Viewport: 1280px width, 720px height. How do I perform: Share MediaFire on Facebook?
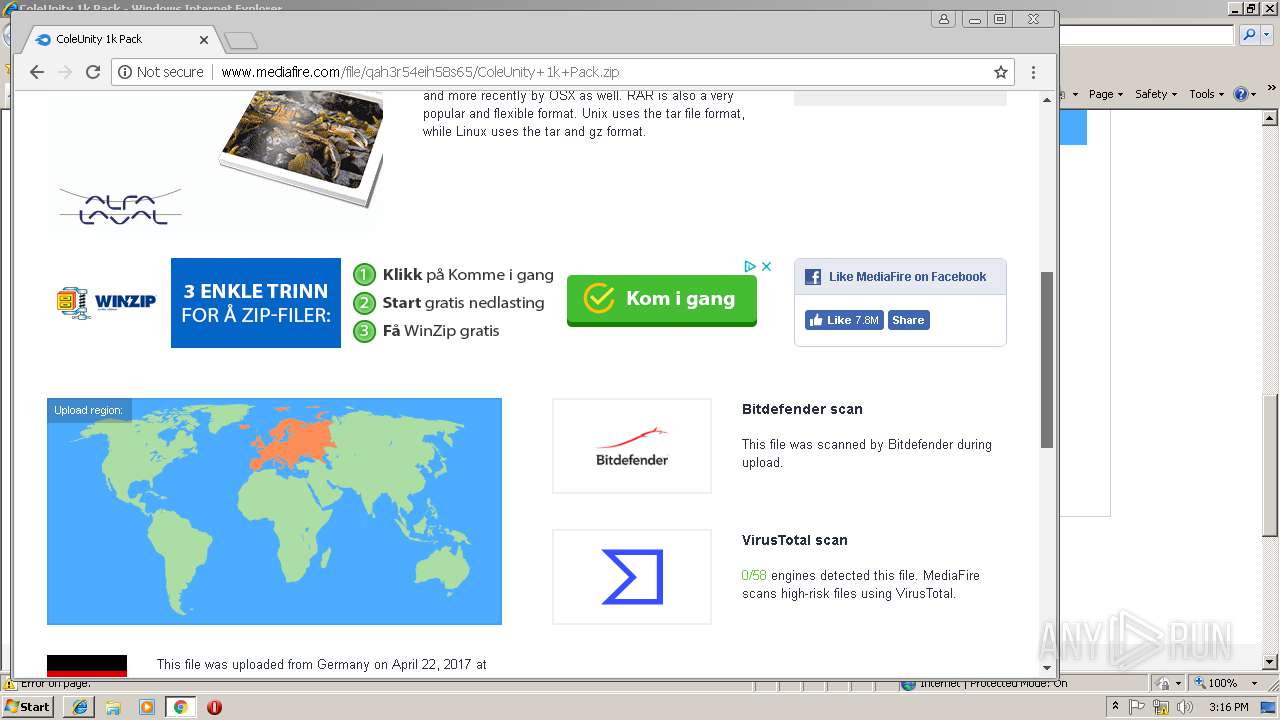[908, 320]
